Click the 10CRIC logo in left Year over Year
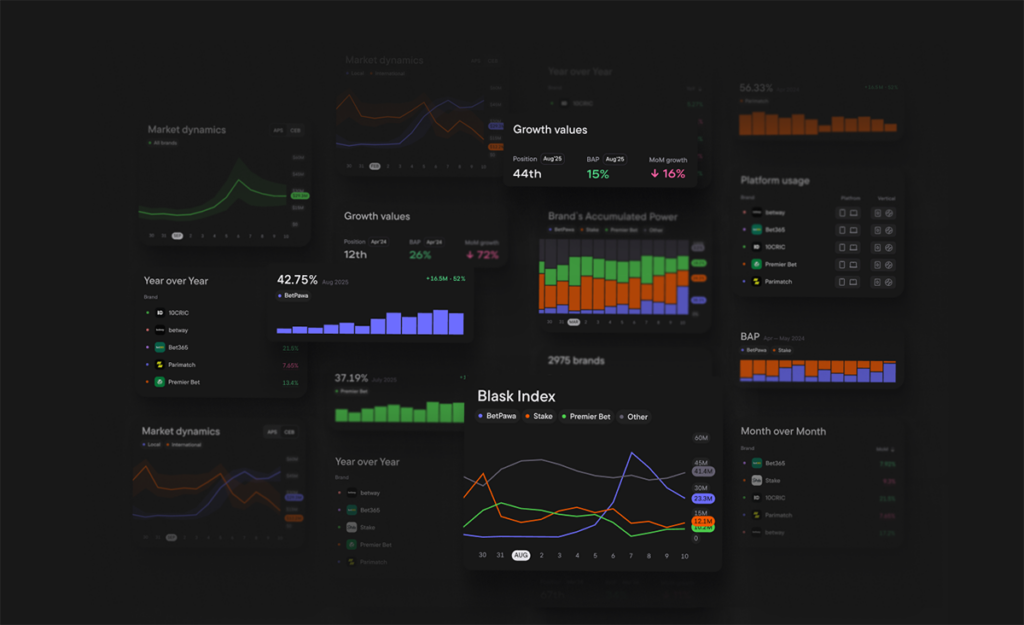Image resolution: width=1024 pixels, height=625 pixels. (160, 313)
